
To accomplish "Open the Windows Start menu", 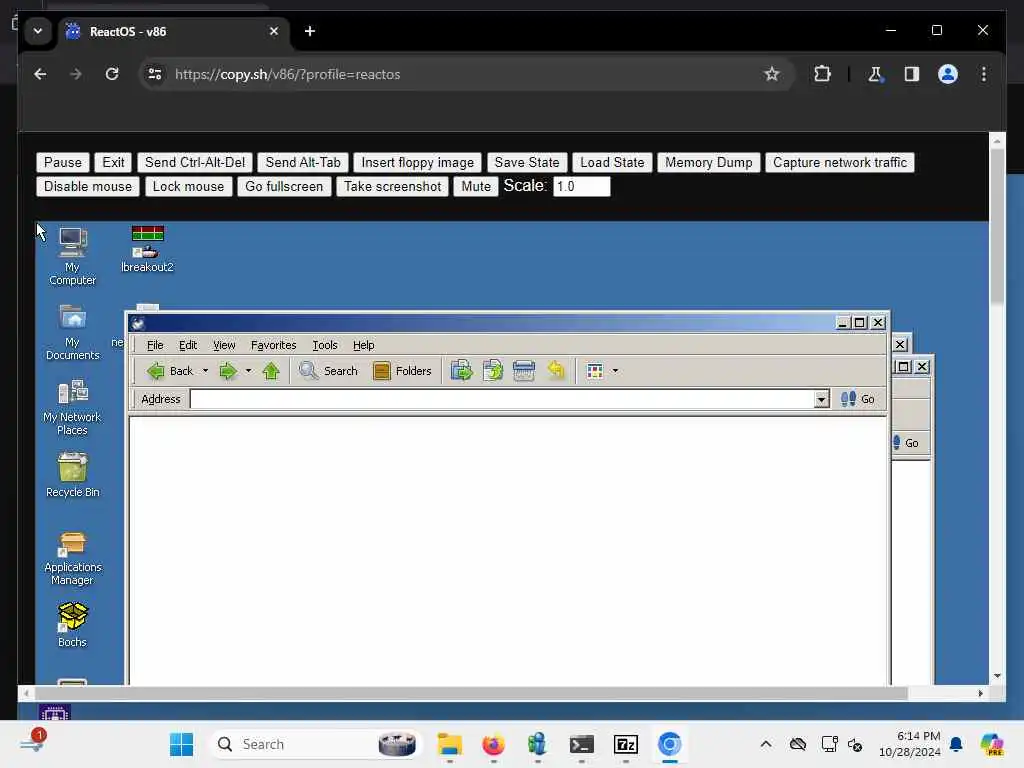I will click(182, 744).
